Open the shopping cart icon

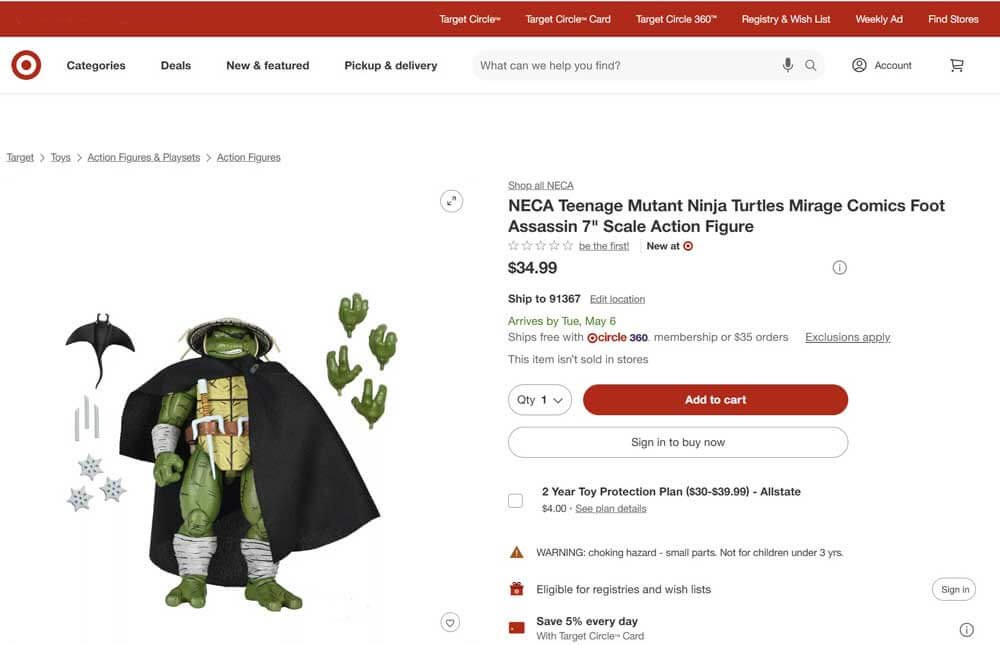tap(956, 64)
